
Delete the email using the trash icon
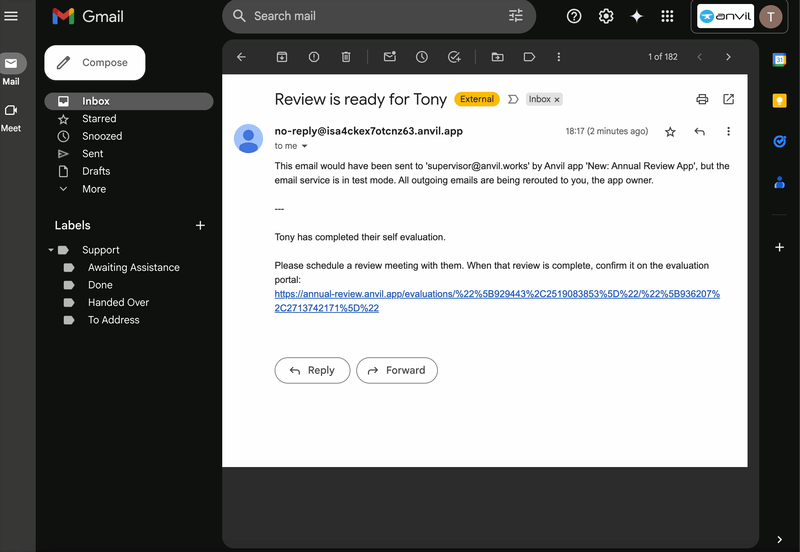(x=346, y=57)
